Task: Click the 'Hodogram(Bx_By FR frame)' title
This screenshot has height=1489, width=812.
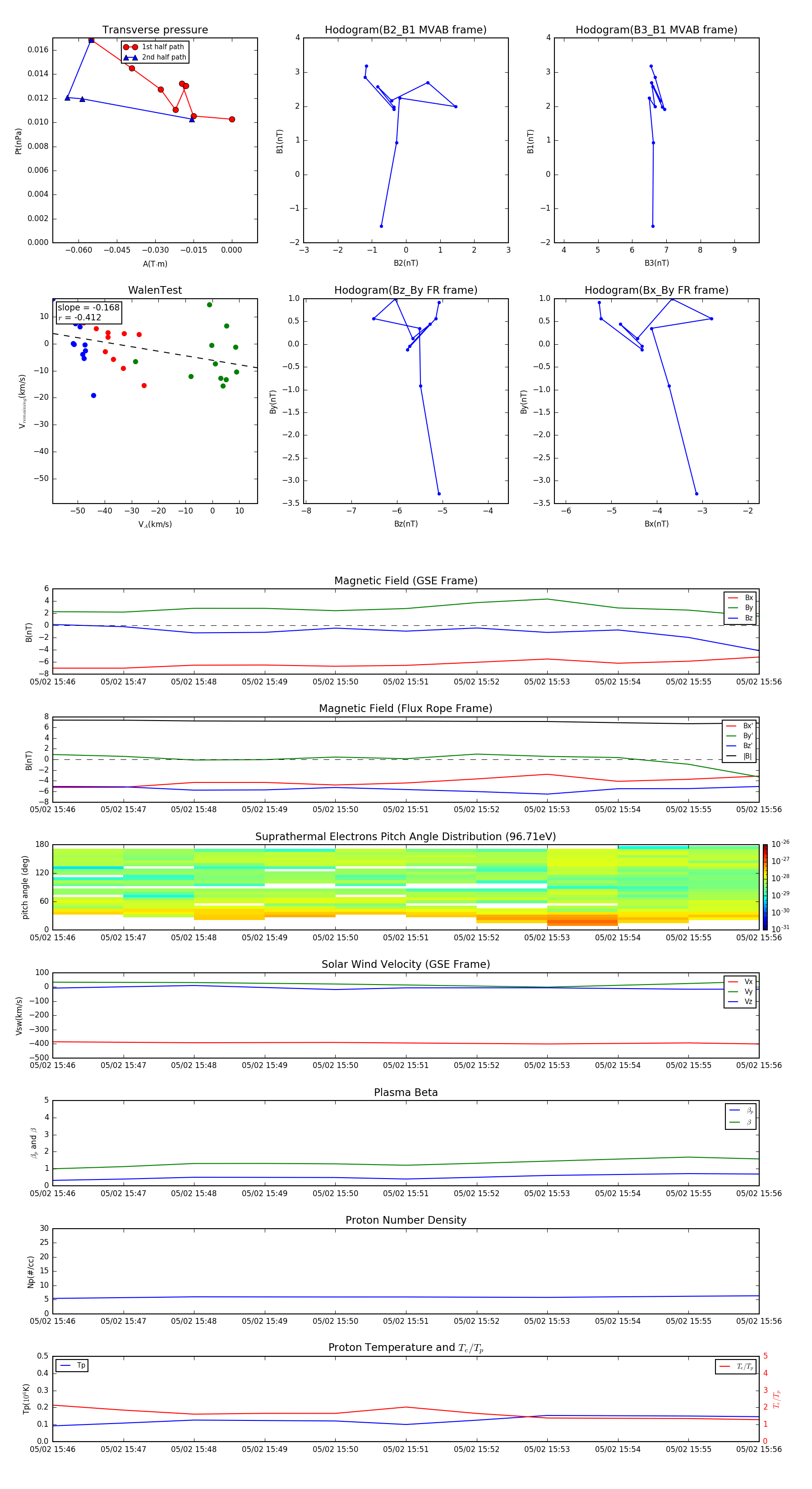Action: [x=656, y=290]
